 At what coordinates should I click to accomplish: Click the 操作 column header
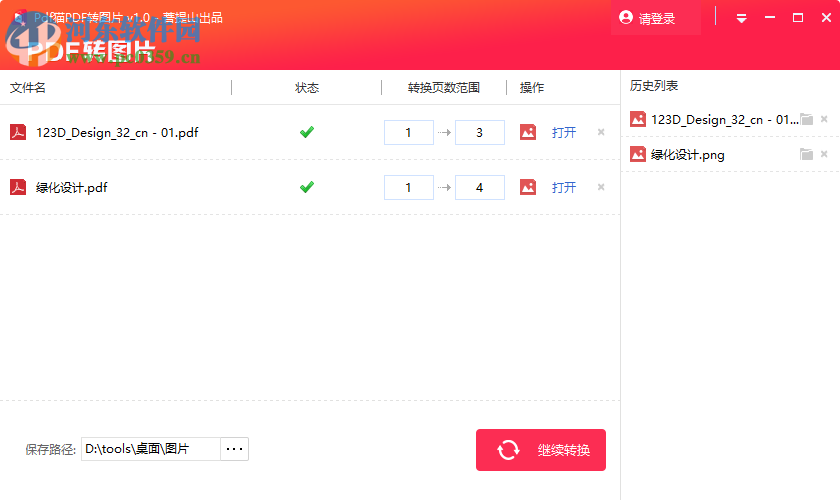[x=532, y=88]
